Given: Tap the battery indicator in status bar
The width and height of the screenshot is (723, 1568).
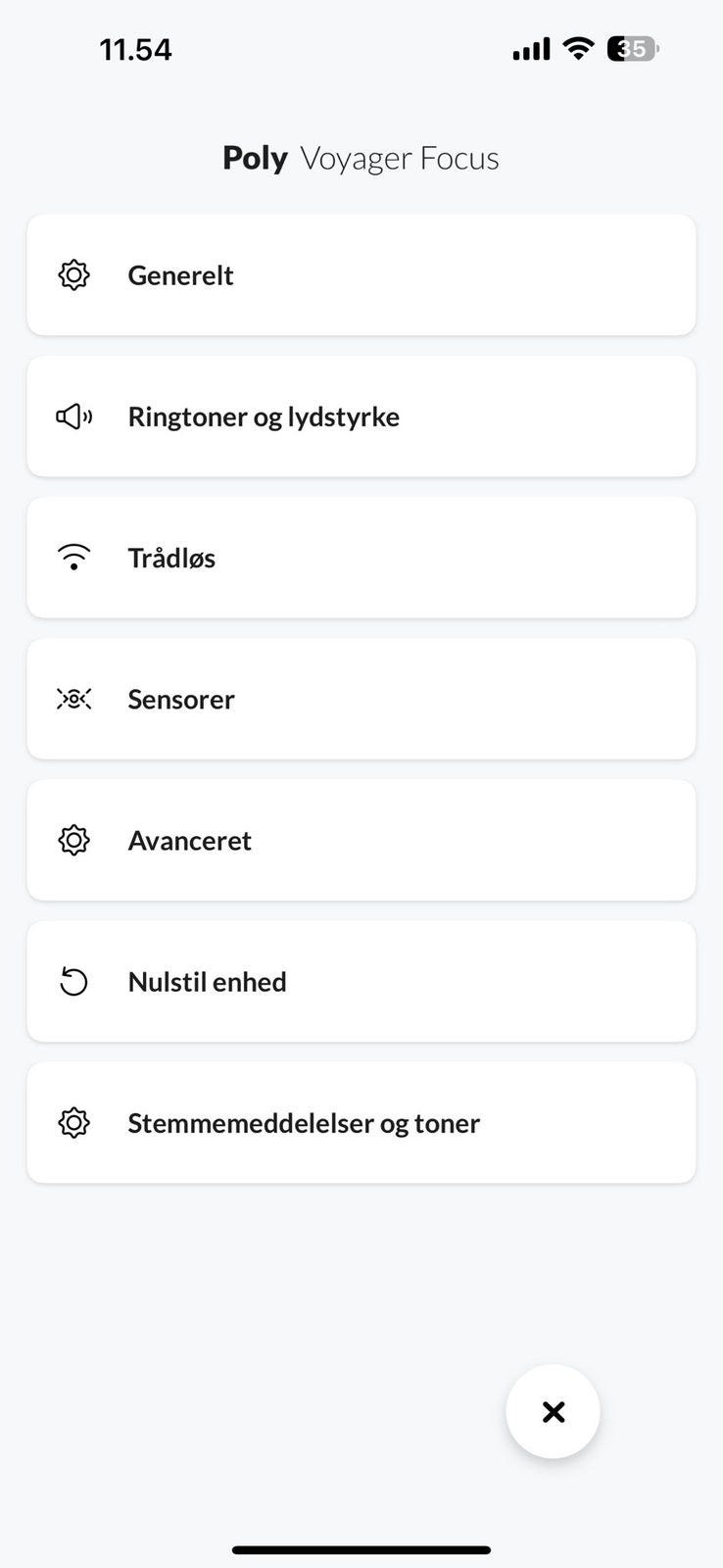Looking at the screenshot, I should (633, 49).
